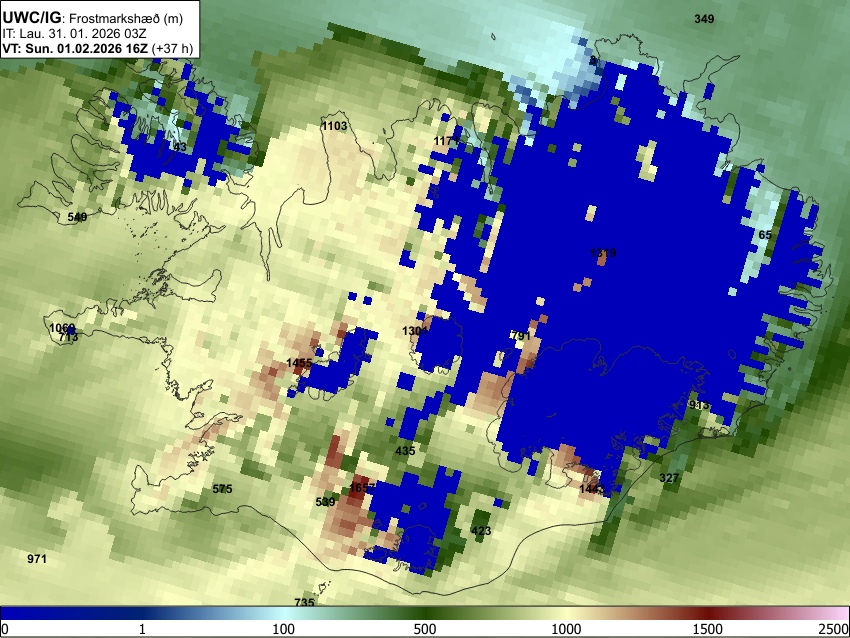This screenshot has height=638, width=850.
Task: Click map value label 327
Action: tap(669, 478)
